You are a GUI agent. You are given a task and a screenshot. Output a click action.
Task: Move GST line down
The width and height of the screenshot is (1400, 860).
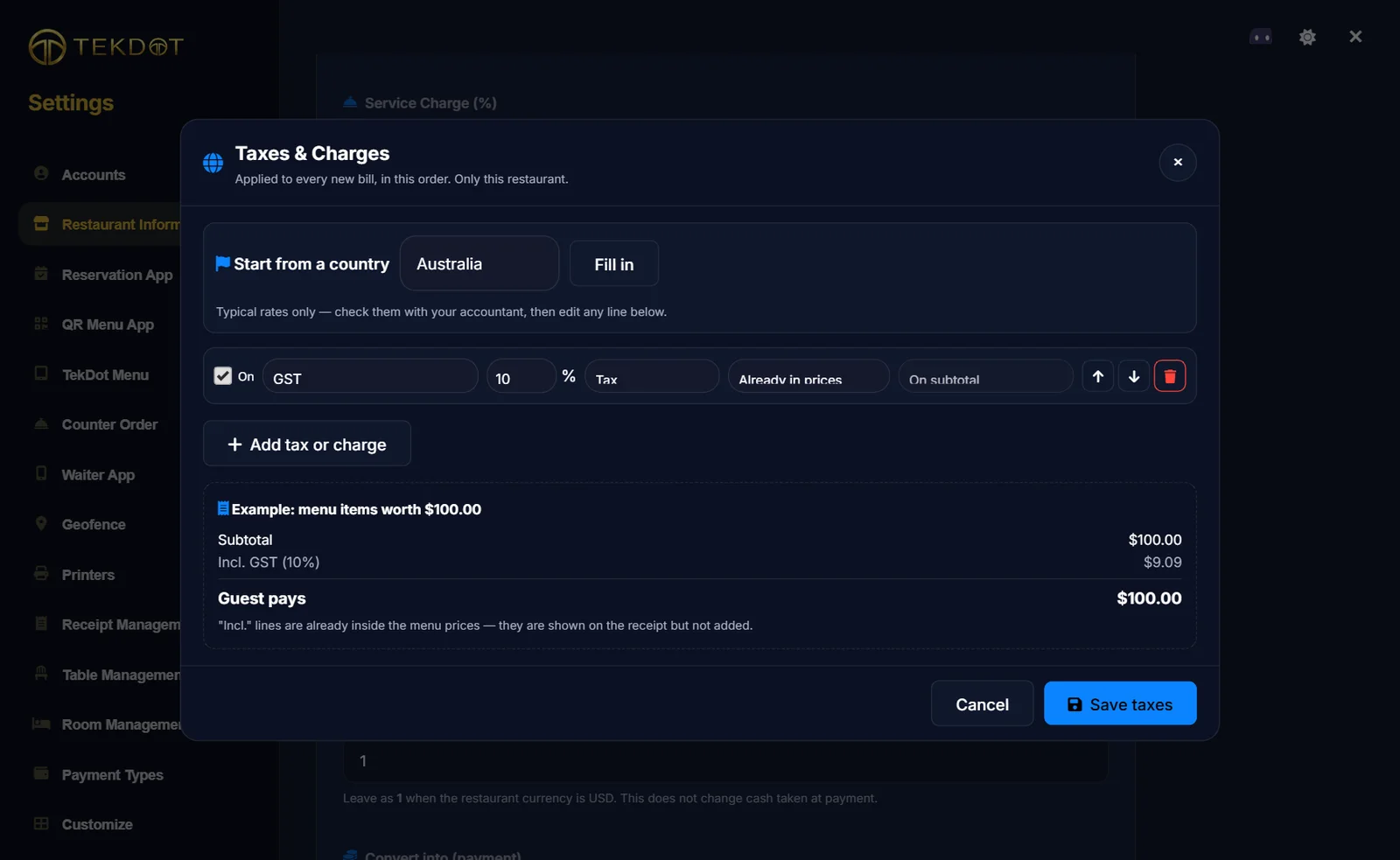1134,376
